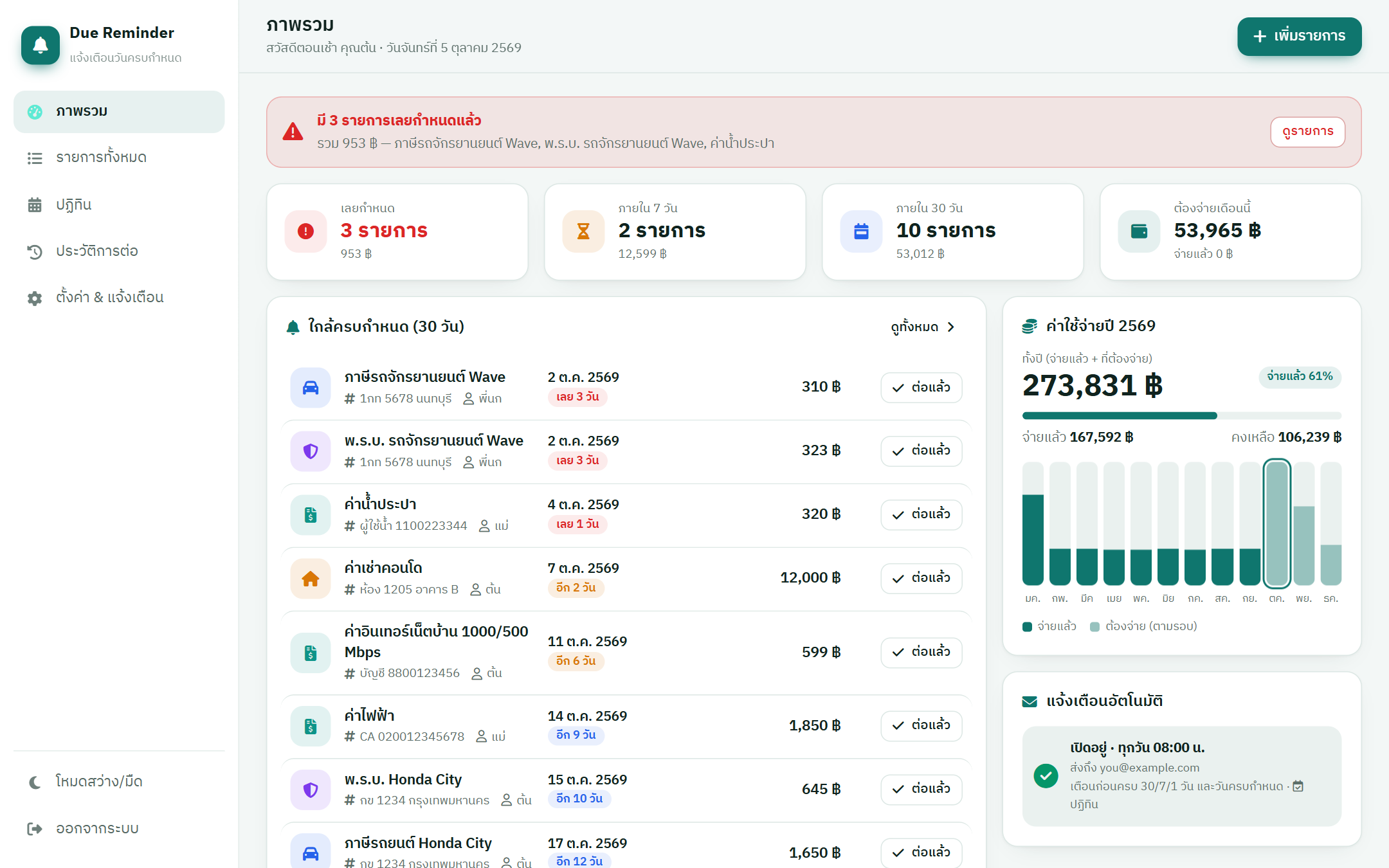
Task: Click the car icon for ภาษีรถจักรยานยนต์ Wave
Action: pos(311,388)
